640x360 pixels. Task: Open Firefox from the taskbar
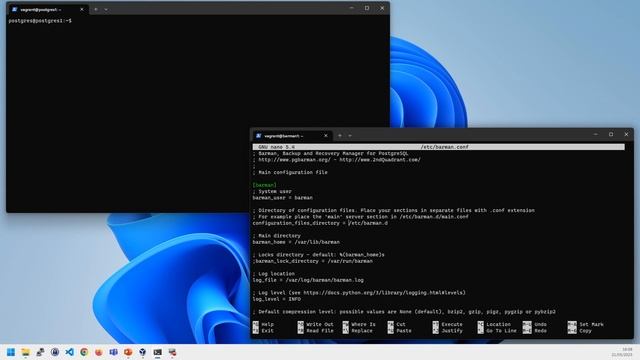tap(99, 352)
